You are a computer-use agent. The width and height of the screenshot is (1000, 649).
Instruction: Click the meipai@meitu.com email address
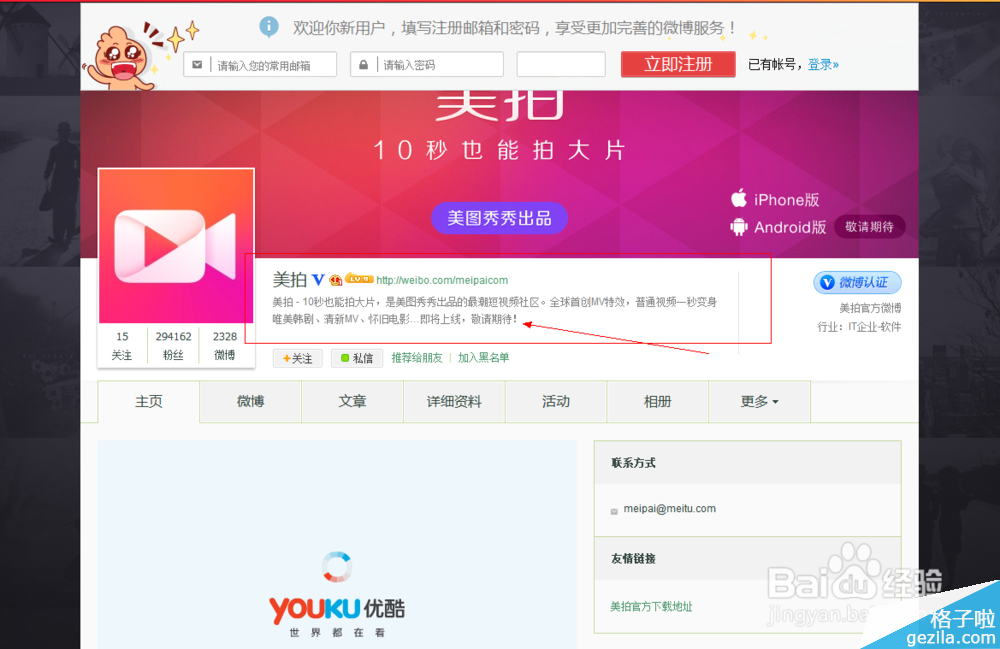670,509
